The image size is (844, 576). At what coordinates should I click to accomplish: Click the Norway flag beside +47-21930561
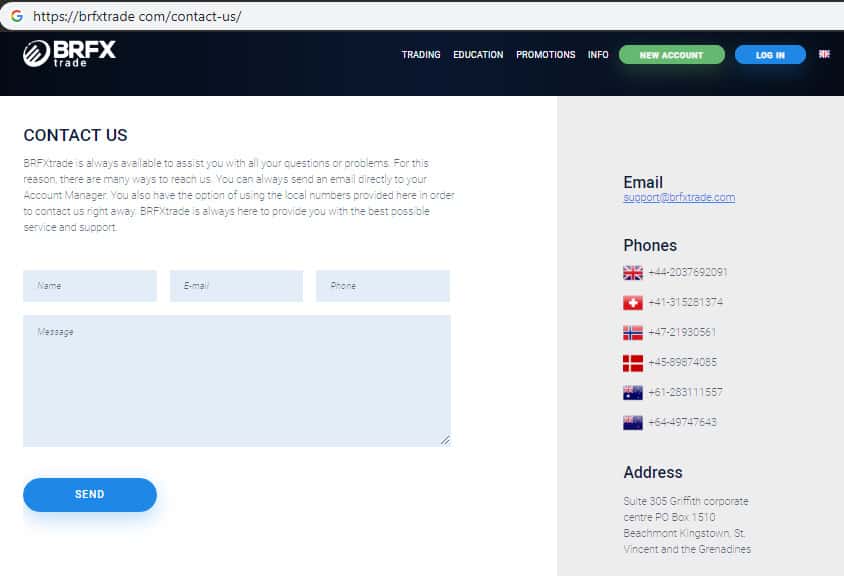tap(632, 333)
